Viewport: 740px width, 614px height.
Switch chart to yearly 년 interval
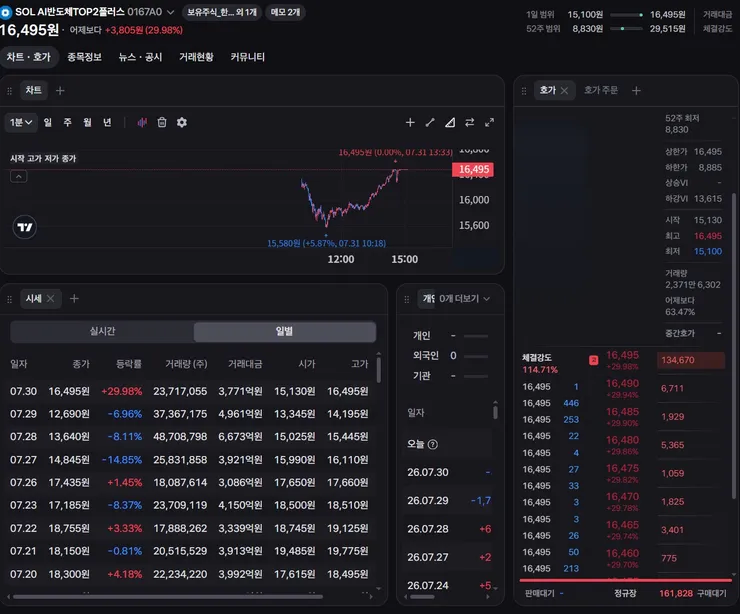click(107, 123)
